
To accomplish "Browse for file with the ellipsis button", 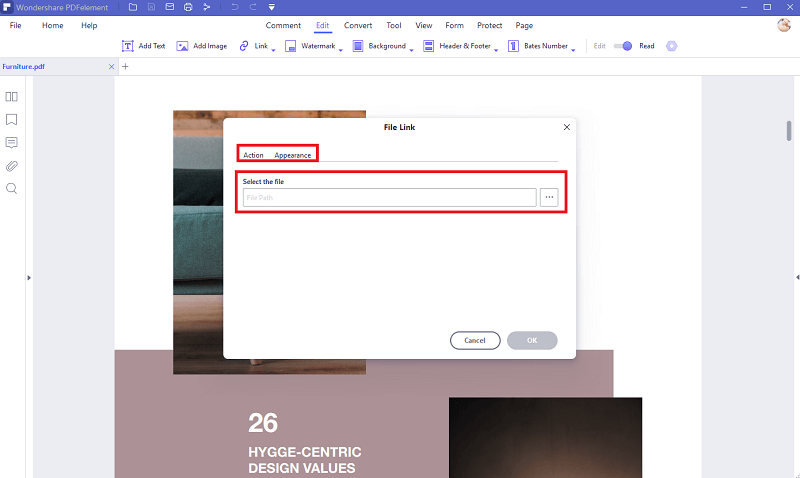I will point(549,197).
